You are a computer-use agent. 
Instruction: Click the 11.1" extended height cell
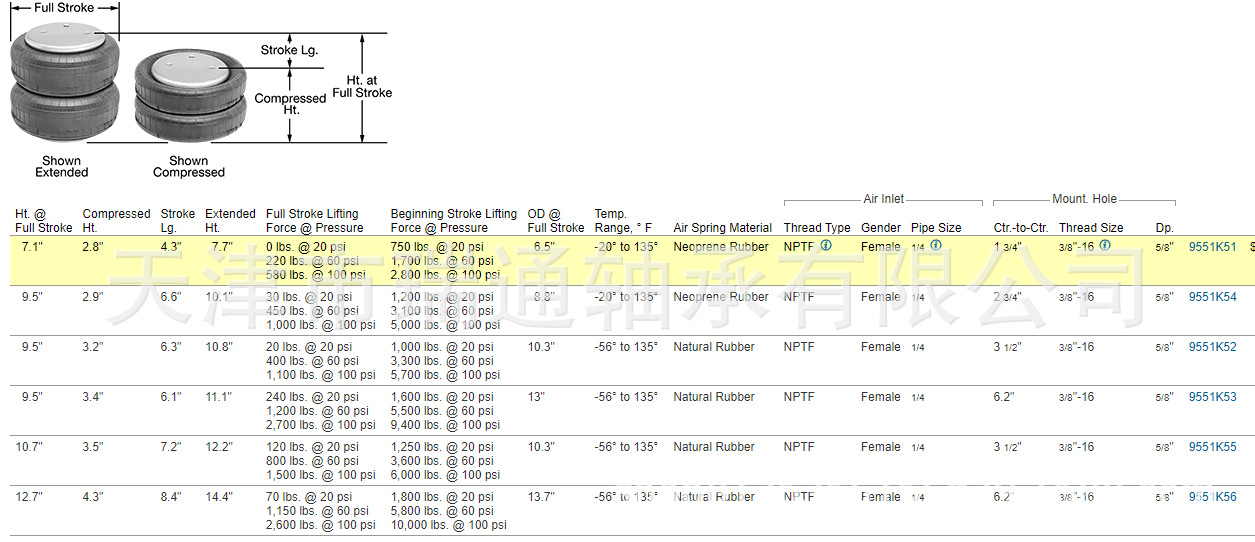218,397
